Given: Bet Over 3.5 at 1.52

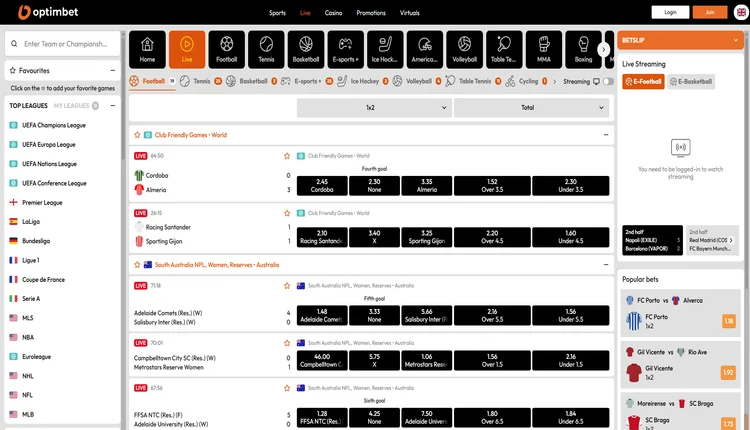Looking at the screenshot, I should point(492,186).
